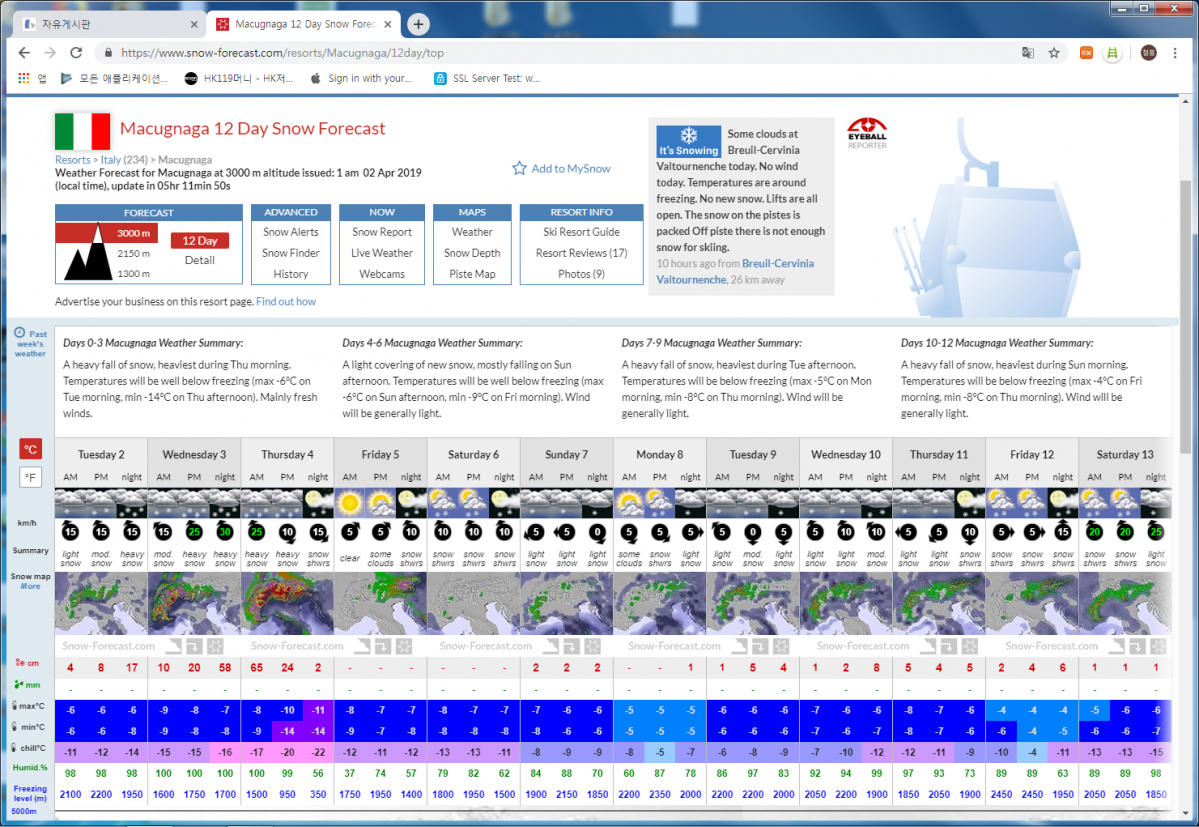
Task: Open the SSL Server Test bookmark
Action: pyautogui.click(x=486, y=78)
